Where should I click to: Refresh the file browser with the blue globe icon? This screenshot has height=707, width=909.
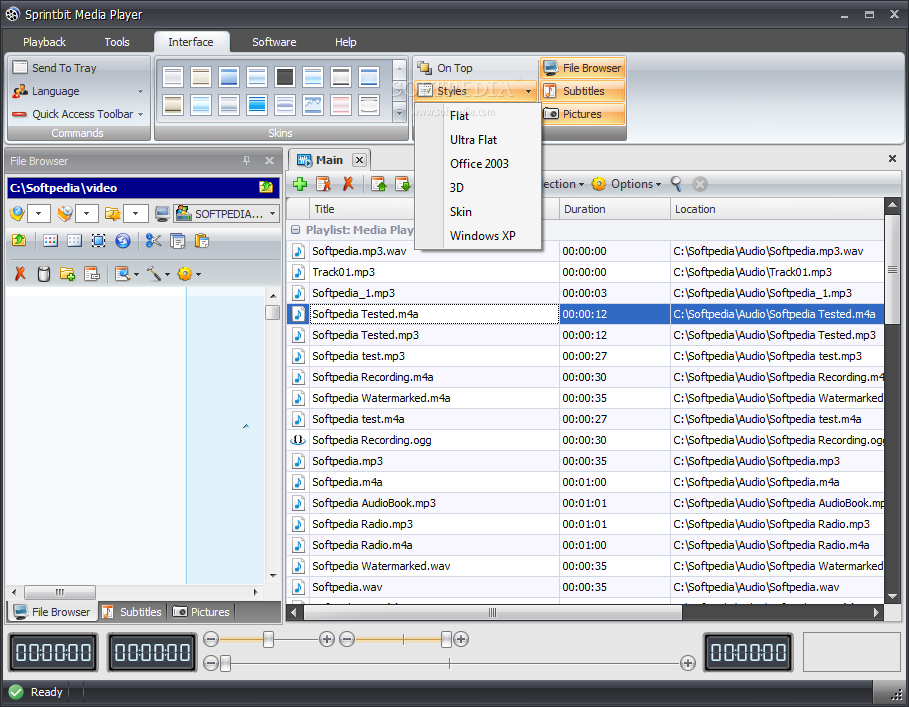pyautogui.click(x=123, y=240)
